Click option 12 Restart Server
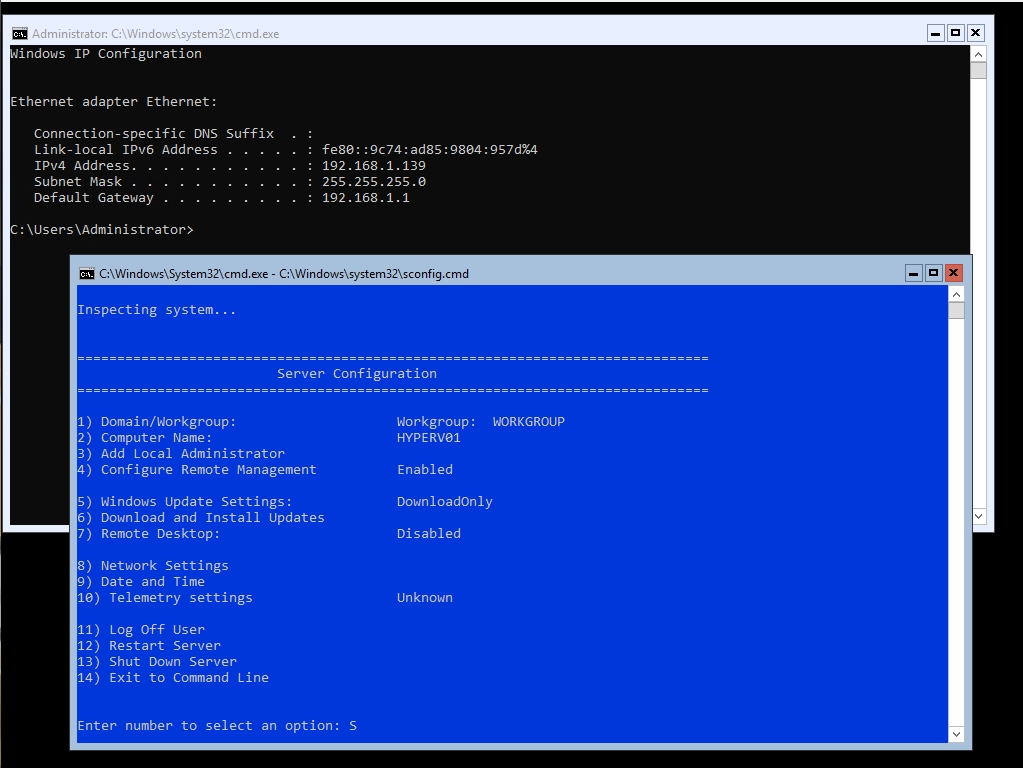Image resolution: width=1023 pixels, height=768 pixels. [149, 645]
